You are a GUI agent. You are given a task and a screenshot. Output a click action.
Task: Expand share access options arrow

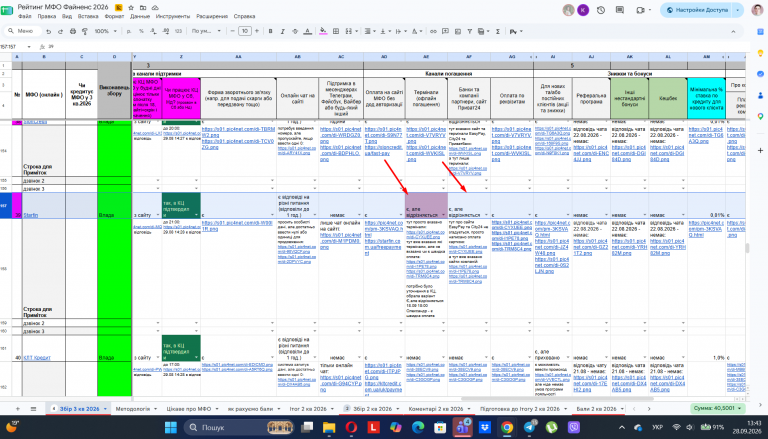click(x=738, y=10)
